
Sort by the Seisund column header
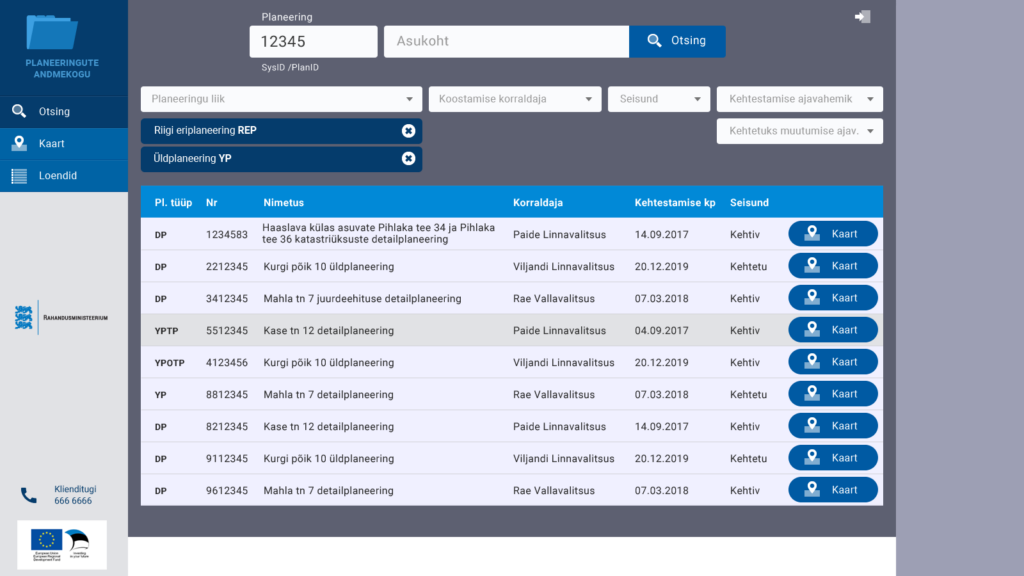(749, 202)
